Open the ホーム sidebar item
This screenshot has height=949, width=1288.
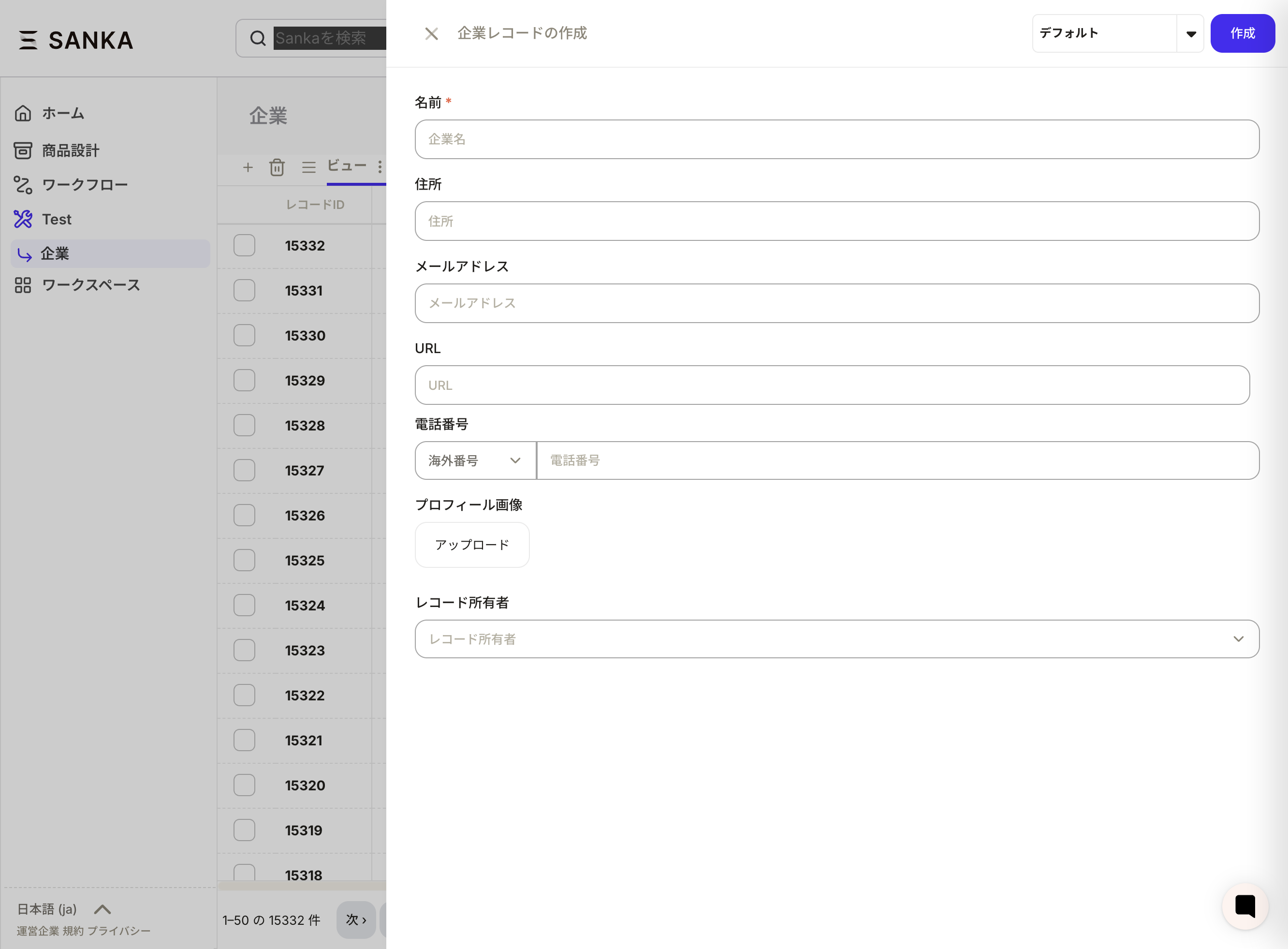[x=61, y=113]
